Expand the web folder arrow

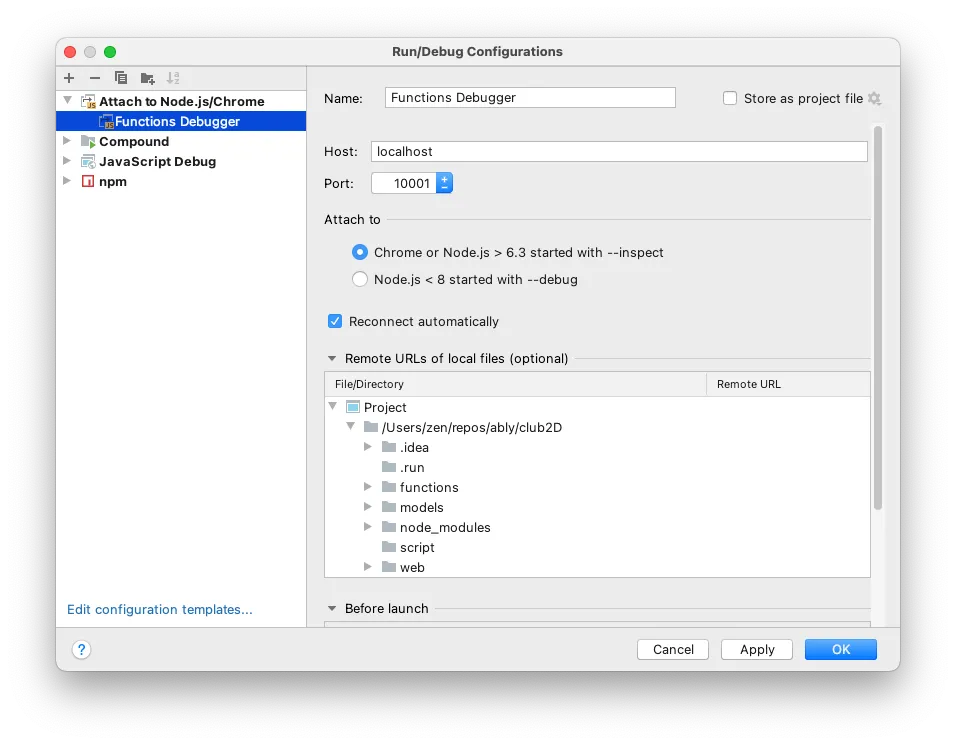click(x=368, y=566)
